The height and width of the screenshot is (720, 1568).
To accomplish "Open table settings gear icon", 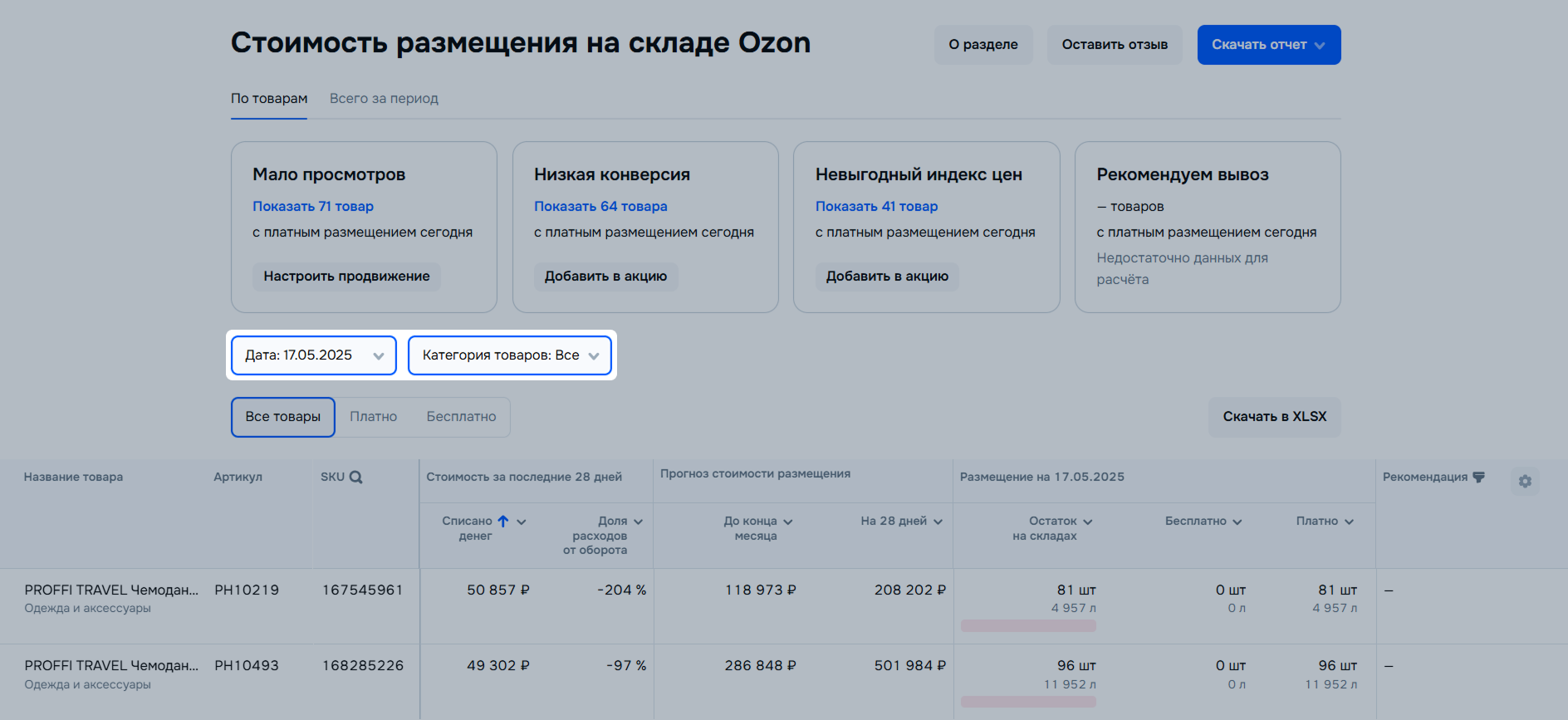I will (1525, 481).
